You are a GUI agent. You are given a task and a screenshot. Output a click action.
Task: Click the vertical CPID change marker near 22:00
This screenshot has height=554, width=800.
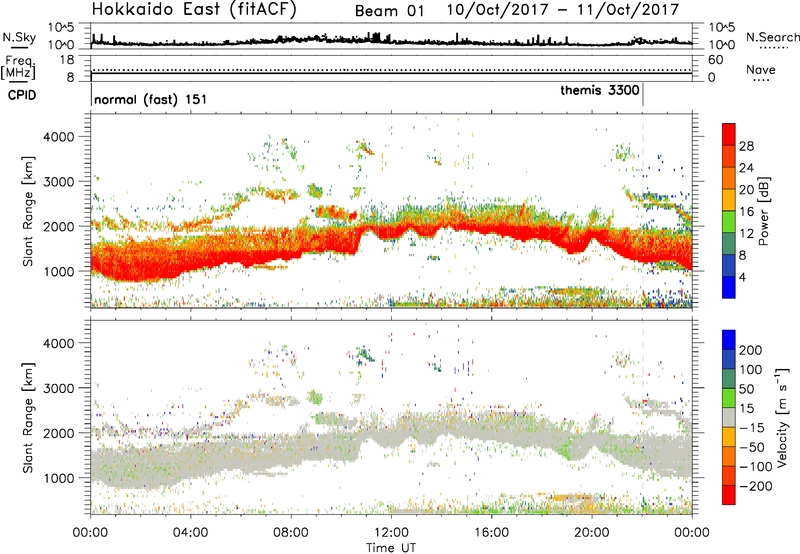(642, 95)
